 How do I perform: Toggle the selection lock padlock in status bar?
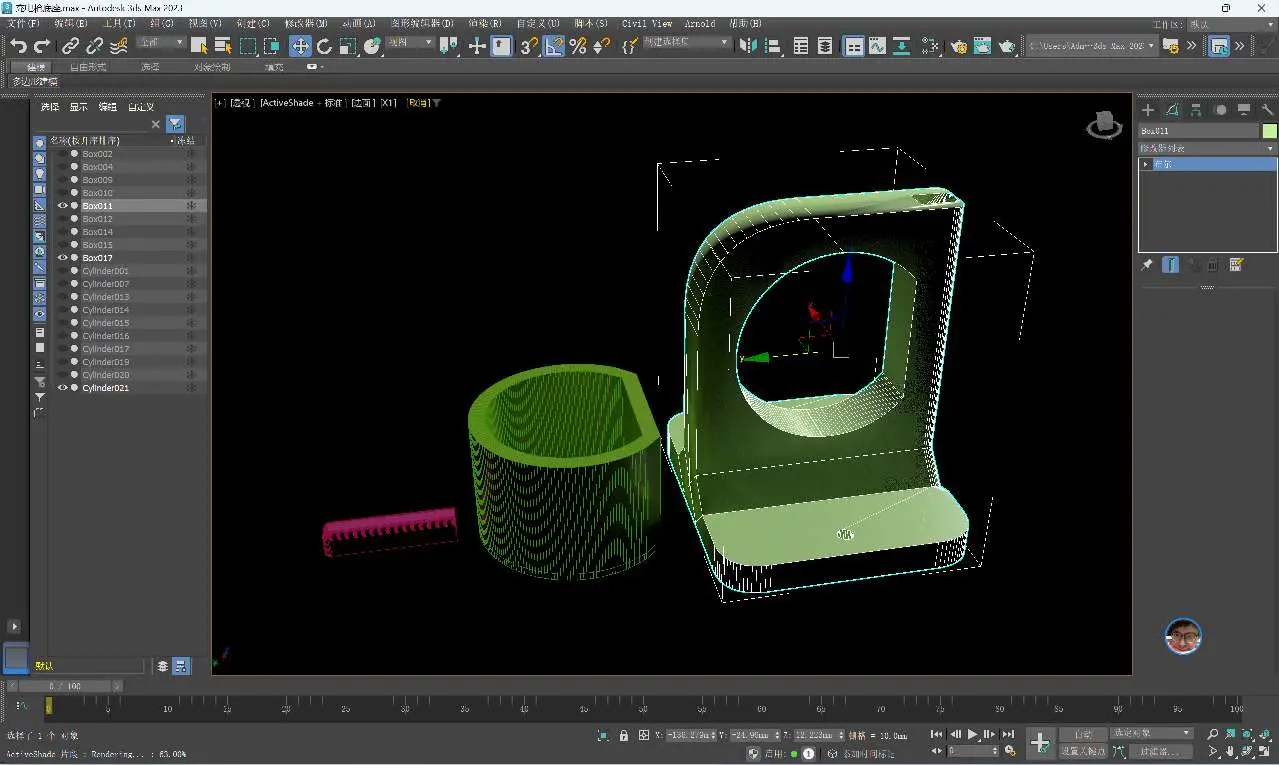coord(624,736)
